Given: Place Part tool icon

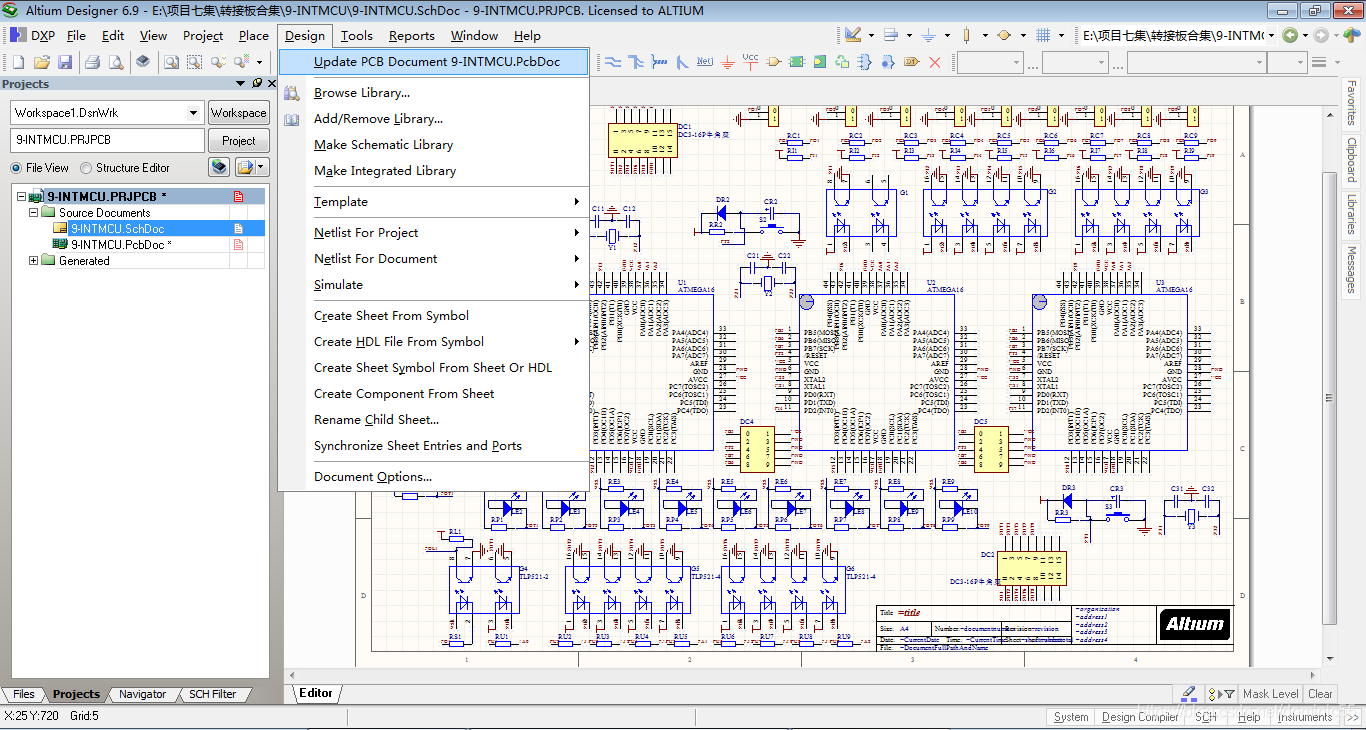Looking at the screenshot, I should click(x=774, y=62).
